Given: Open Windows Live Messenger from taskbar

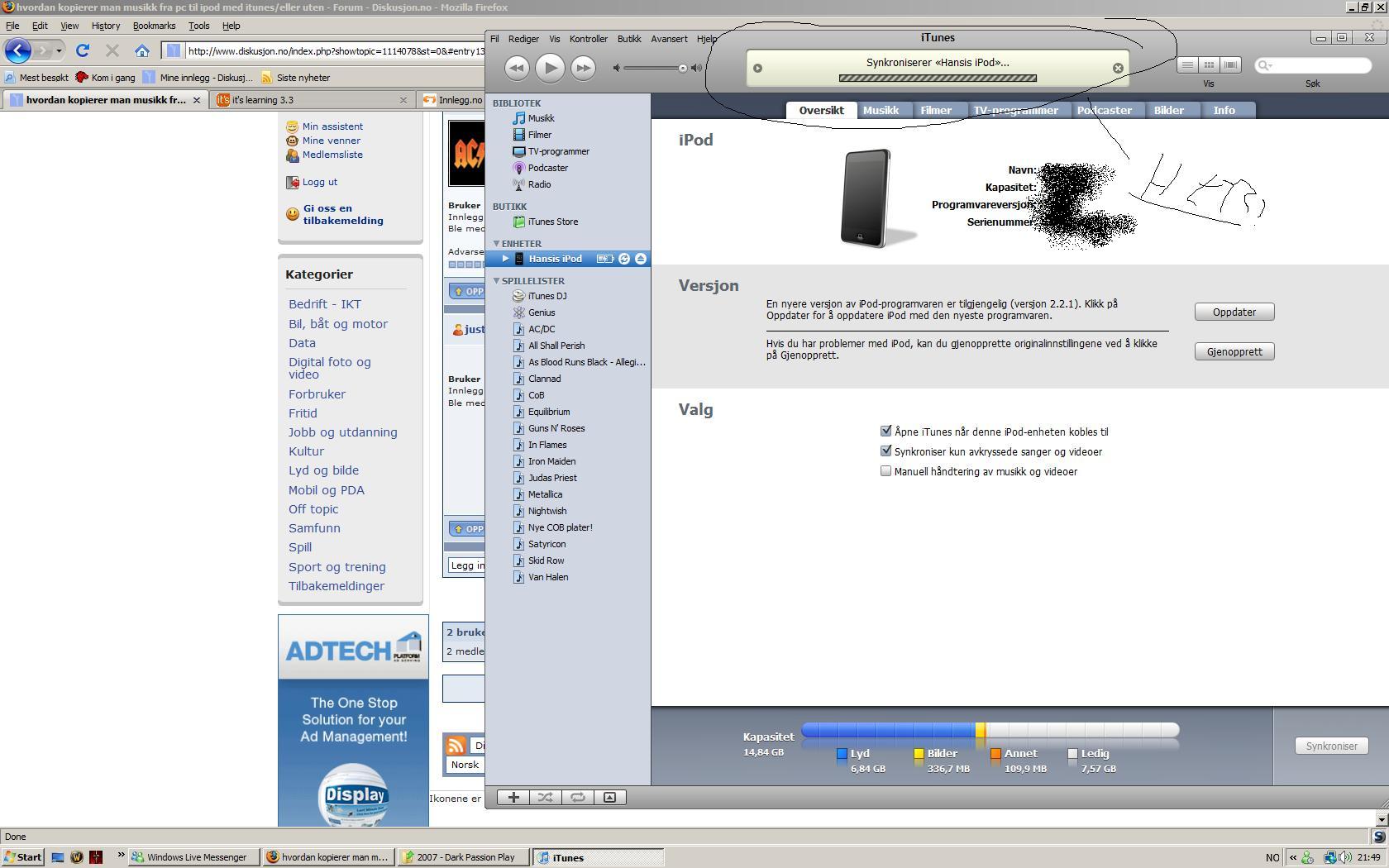Looking at the screenshot, I should (196, 857).
